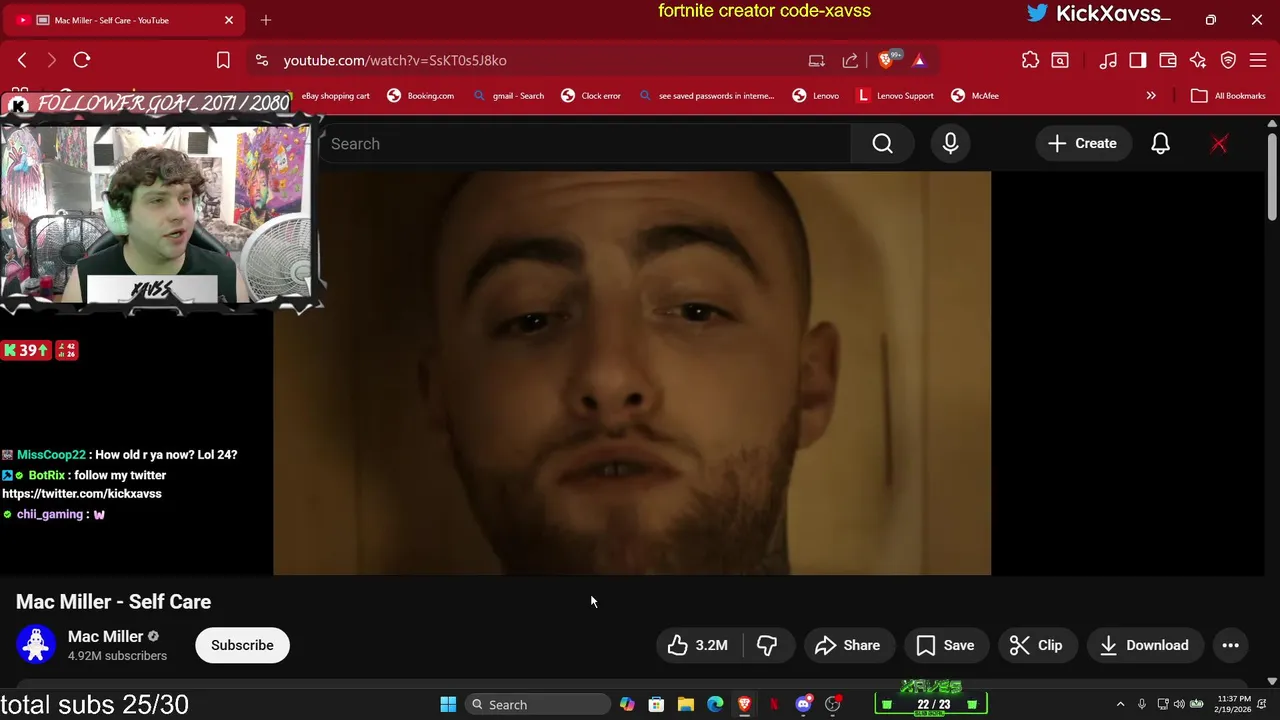Viewport: 1280px width, 720px height.
Task: Start voice search with the microphone icon
Action: [x=950, y=144]
